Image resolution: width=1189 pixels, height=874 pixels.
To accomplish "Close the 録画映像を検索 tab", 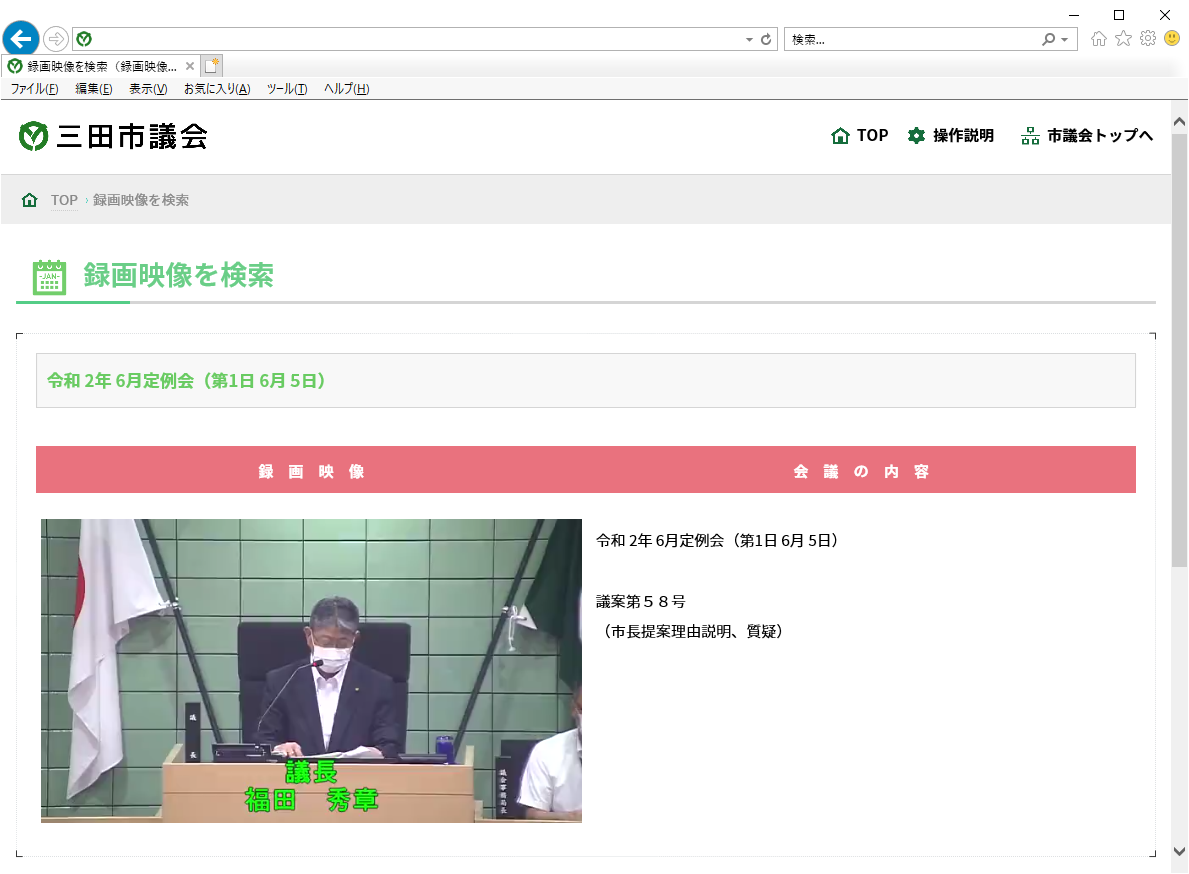I will pos(190,67).
